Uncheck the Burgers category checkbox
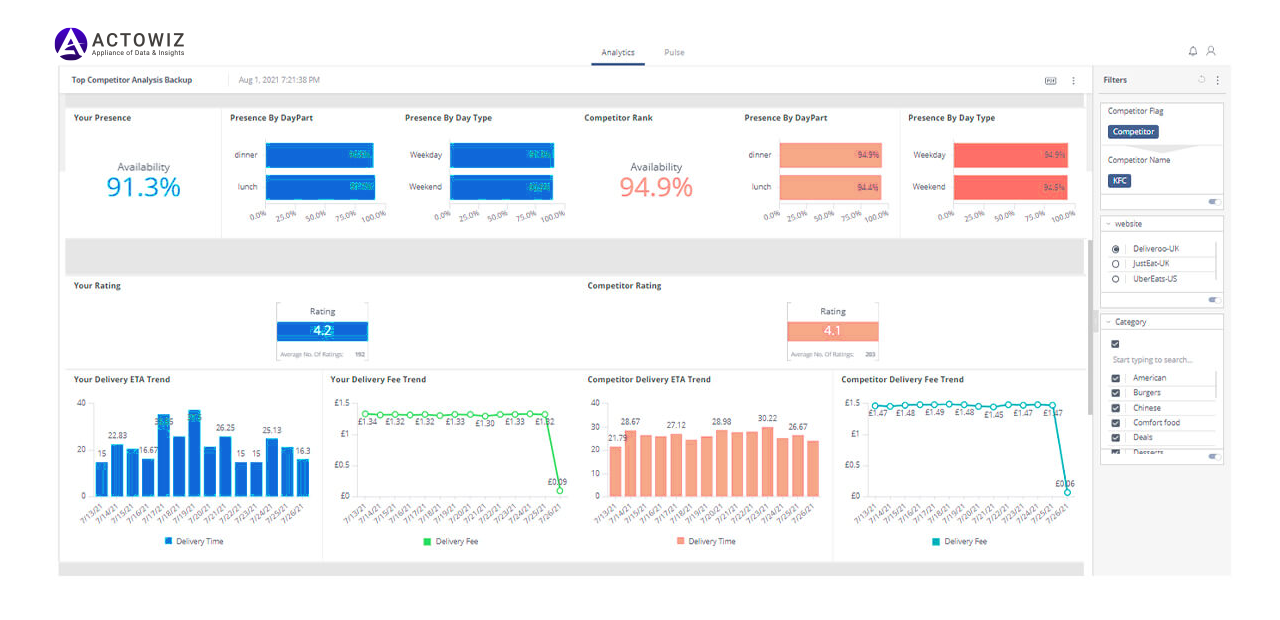 coord(1116,393)
